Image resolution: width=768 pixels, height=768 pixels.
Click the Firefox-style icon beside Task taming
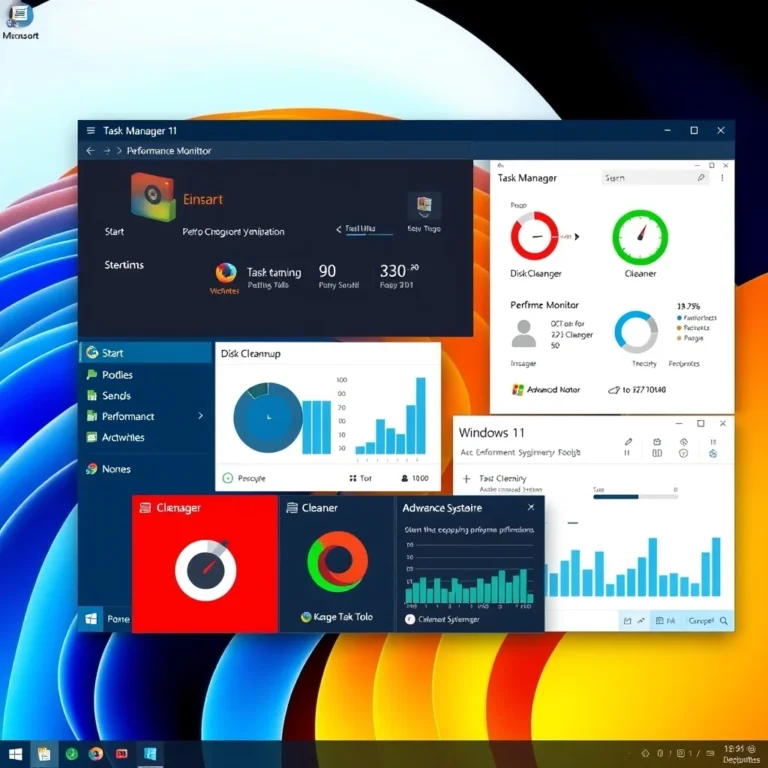click(x=226, y=273)
